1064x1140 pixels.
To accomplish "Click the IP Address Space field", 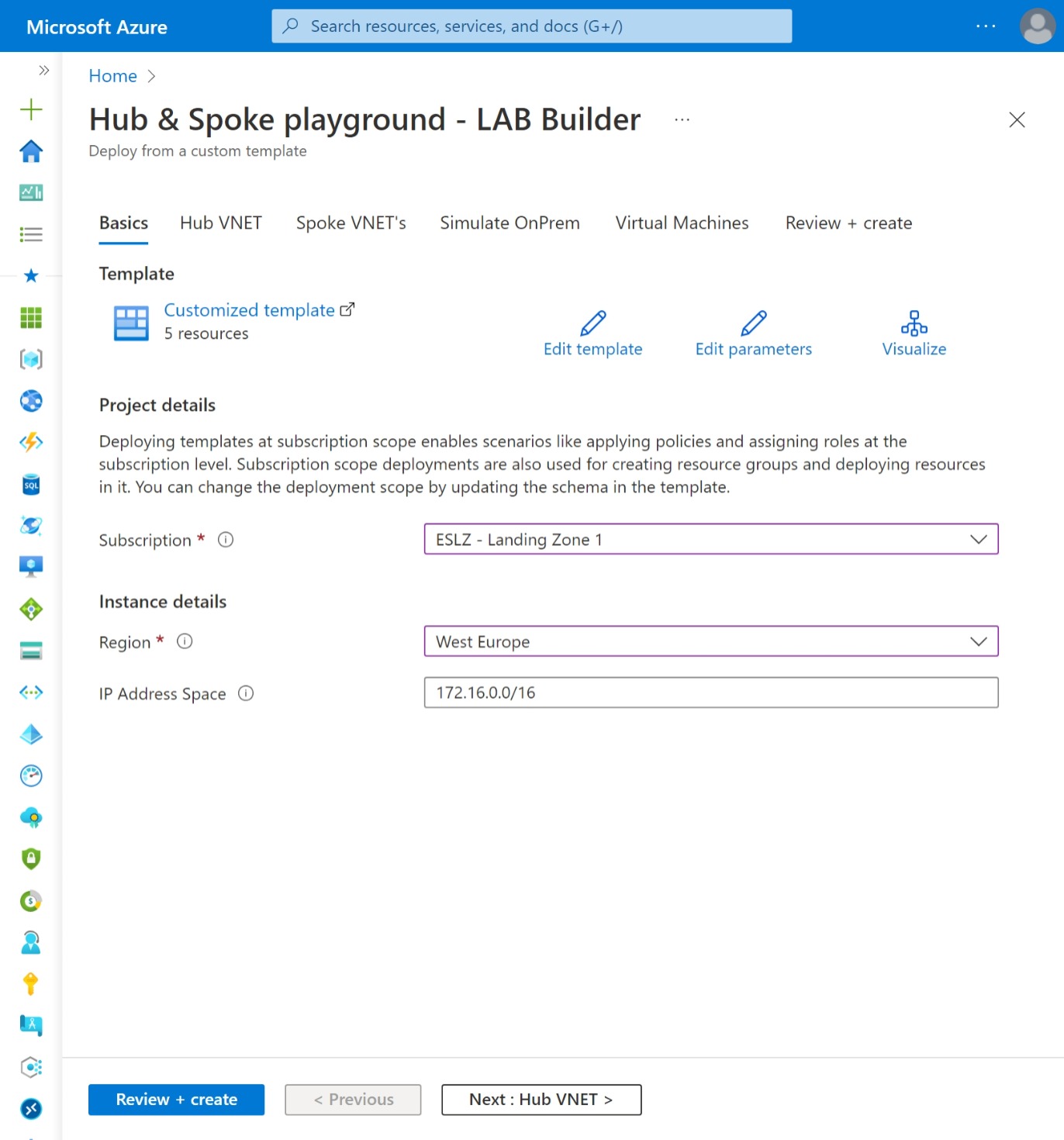I will [x=711, y=693].
